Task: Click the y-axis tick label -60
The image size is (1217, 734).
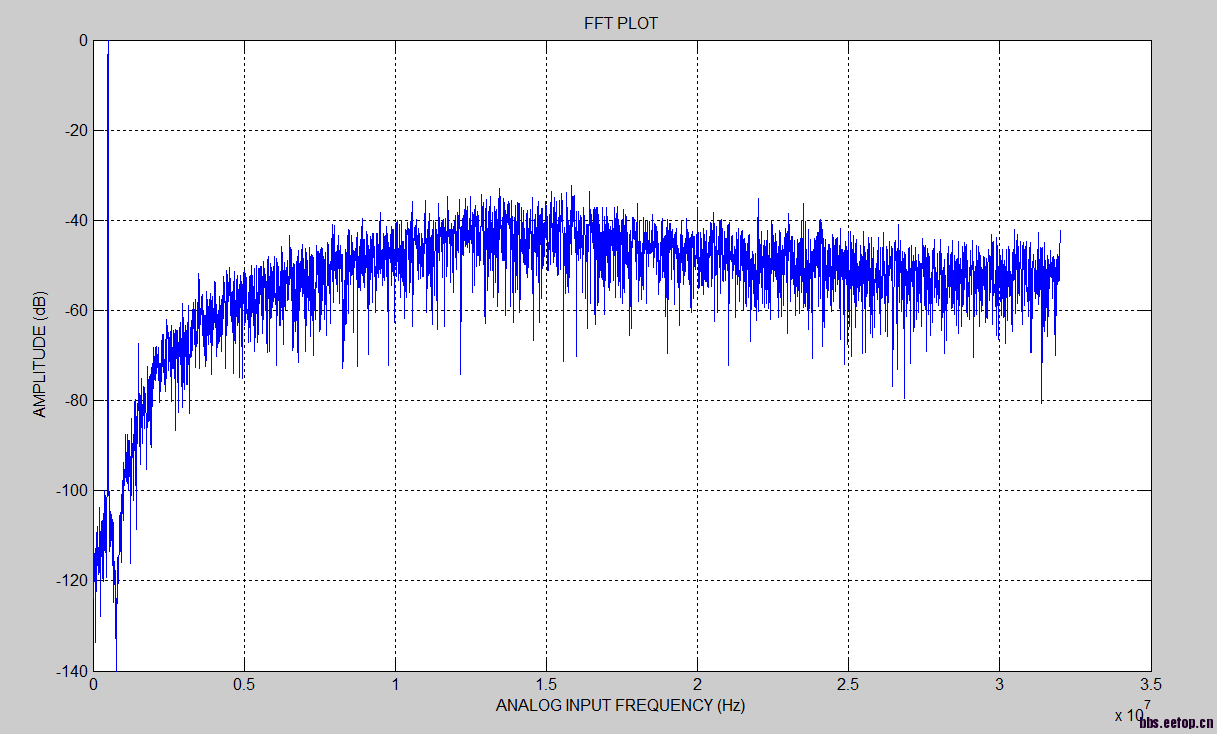Action: pos(76,310)
